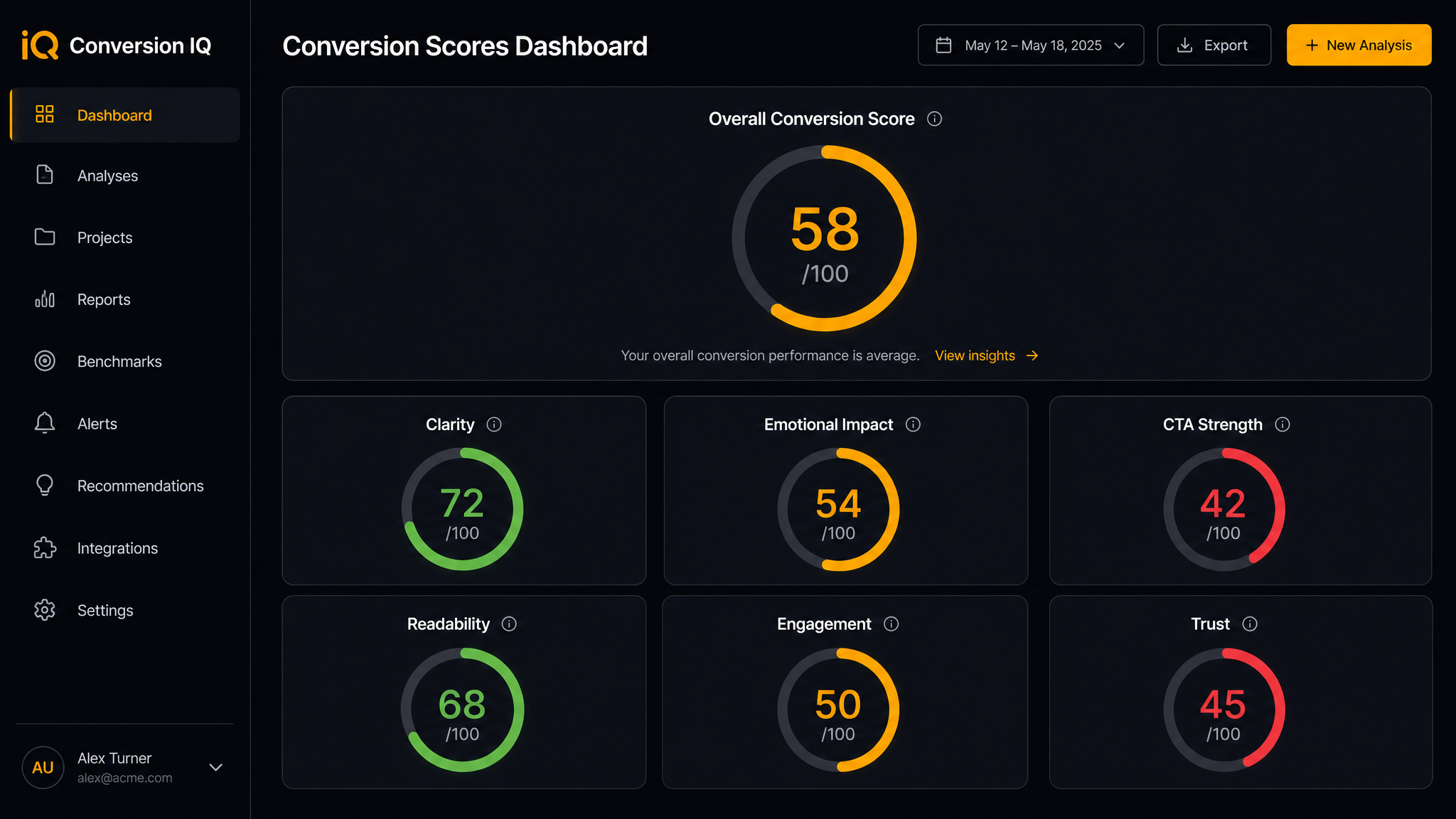The width and height of the screenshot is (1456, 819).
Task: Start a New Analysis
Action: click(1359, 45)
